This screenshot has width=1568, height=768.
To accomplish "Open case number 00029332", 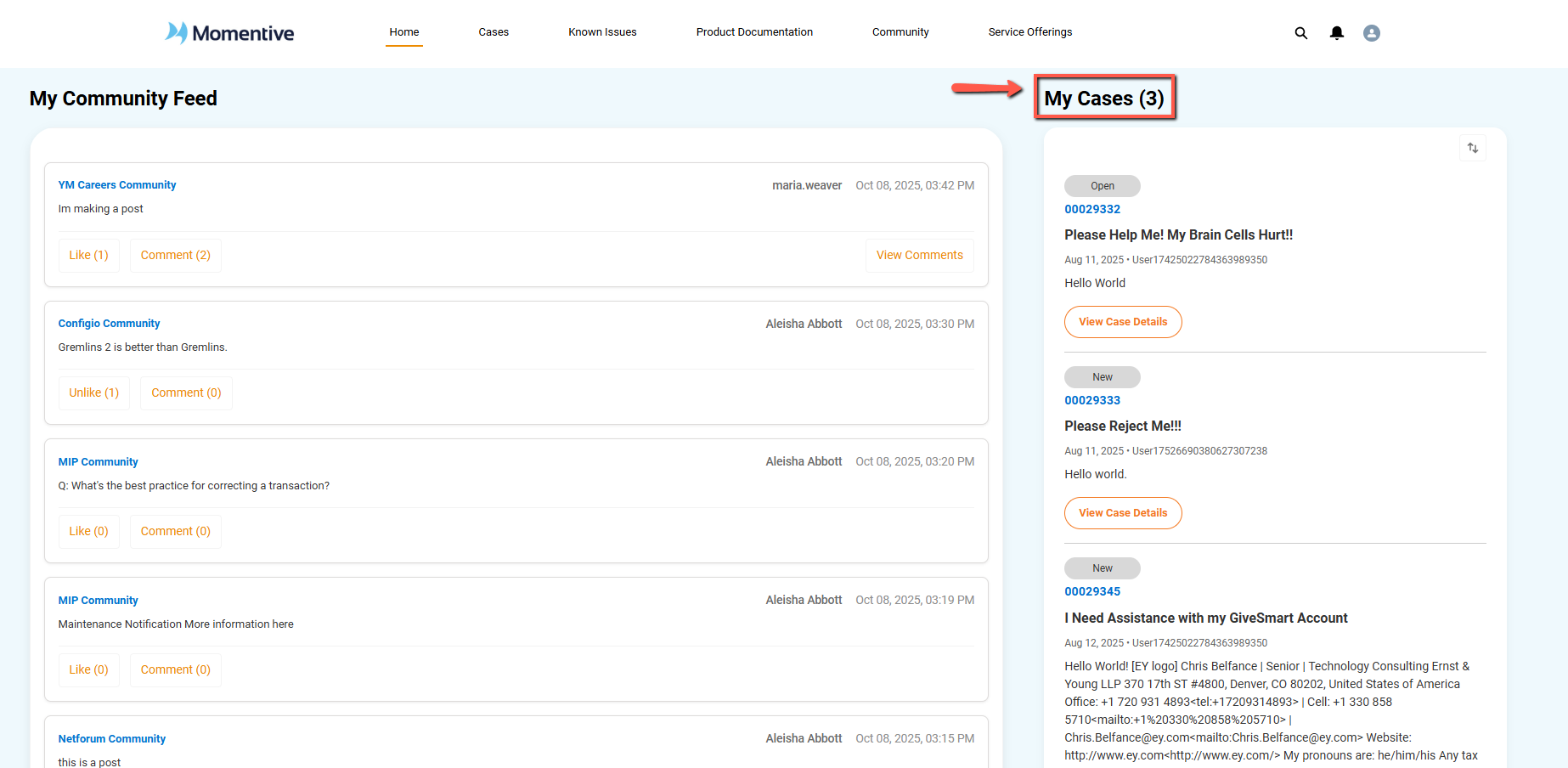I will 1092,209.
